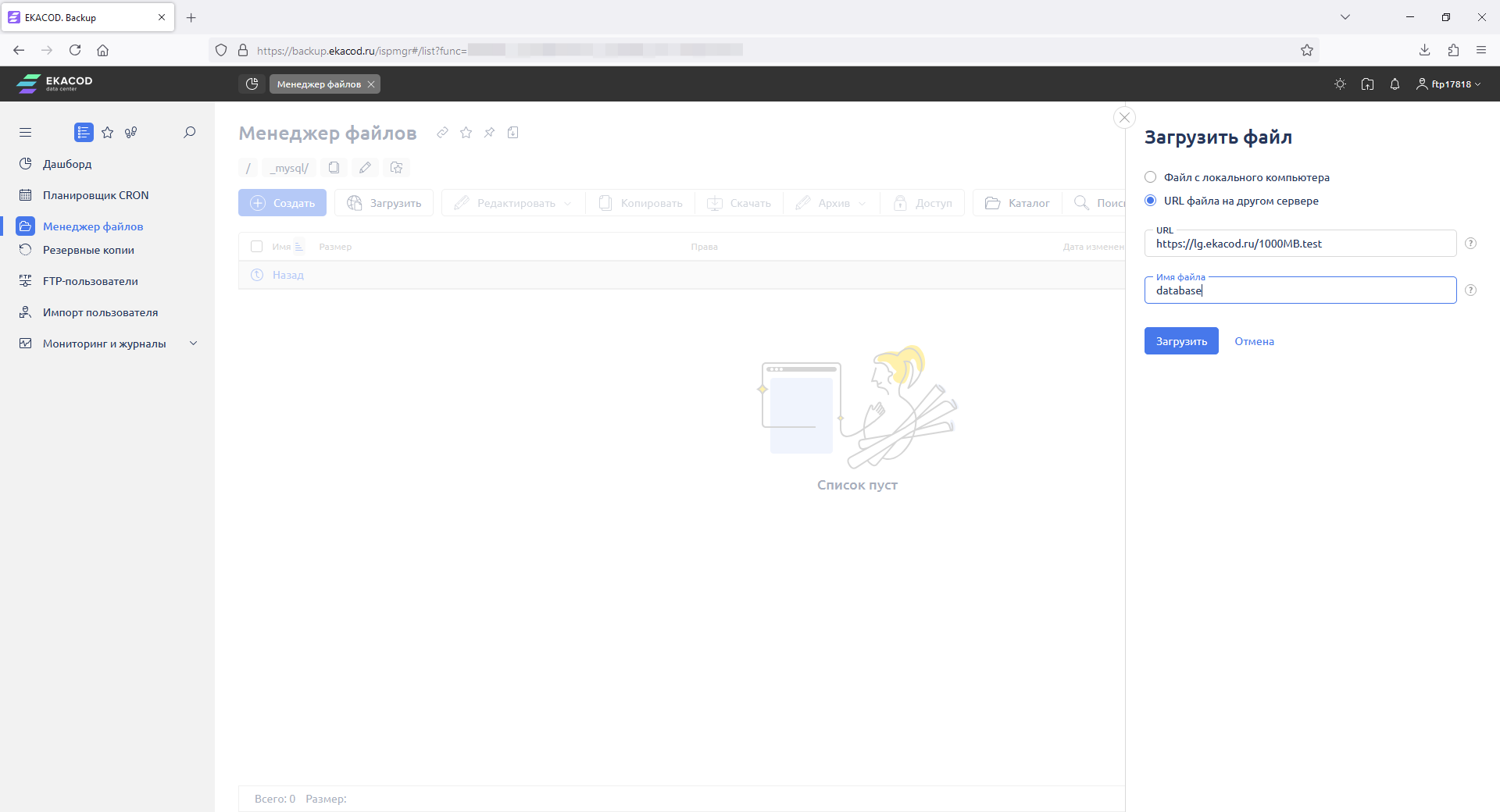Screen dimensions: 1500x812
Task: Select 'URL файла на другом сервере' radio
Action: tap(1150, 201)
